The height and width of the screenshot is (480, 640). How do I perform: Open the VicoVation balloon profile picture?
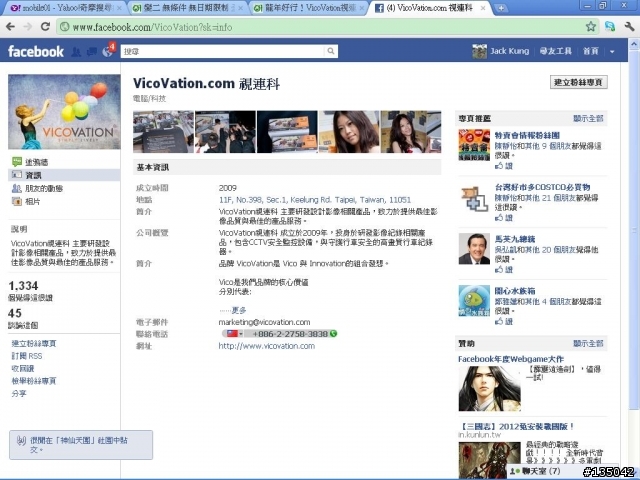[x=64, y=112]
